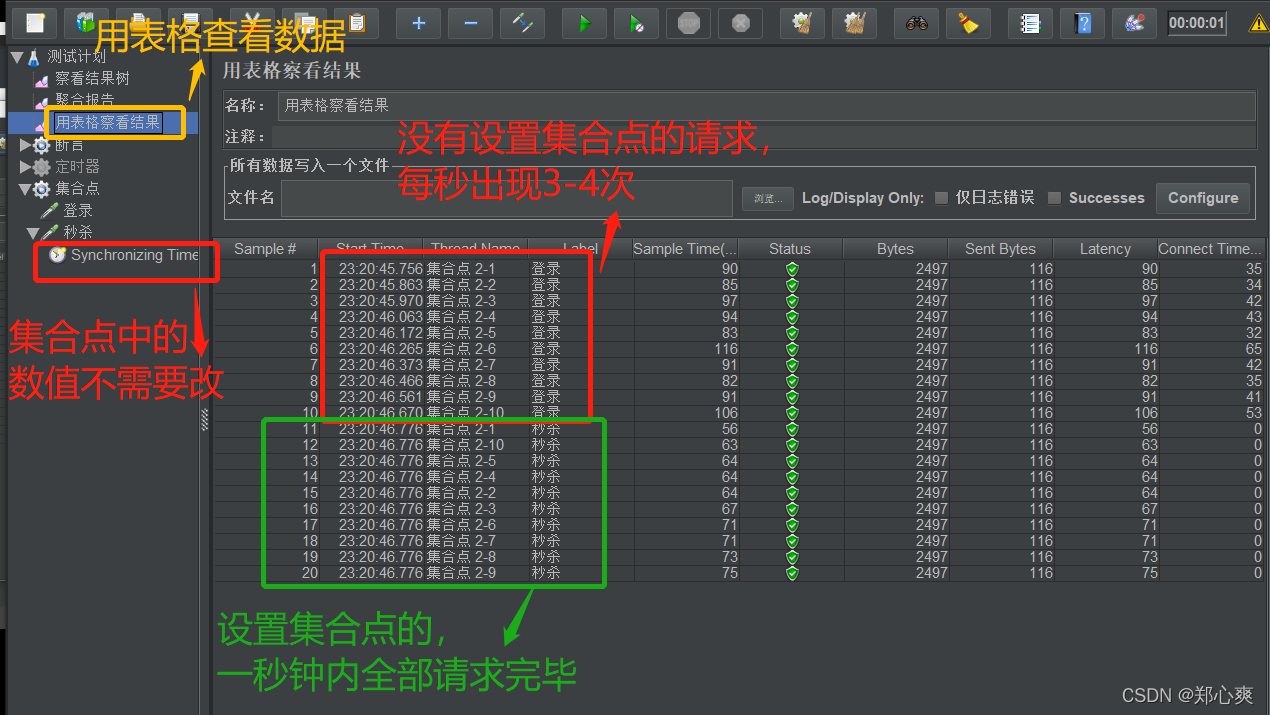Click the rightmost toolbar icon before the timer
The height and width of the screenshot is (715, 1270).
(1134, 22)
